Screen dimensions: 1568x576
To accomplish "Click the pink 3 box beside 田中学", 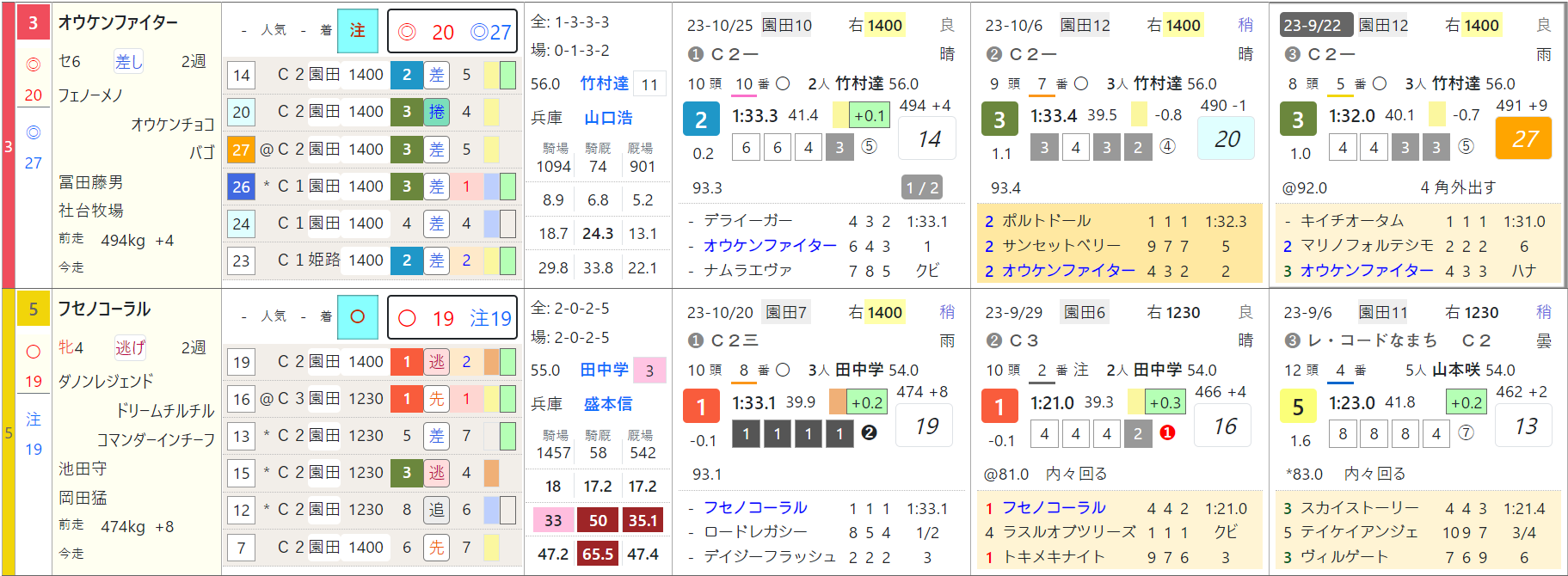I will (649, 371).
